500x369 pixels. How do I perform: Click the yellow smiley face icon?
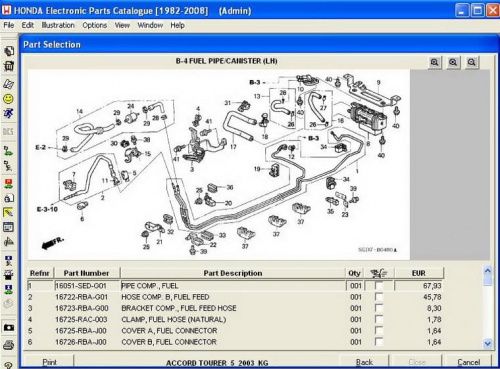(x=9, y=99)
